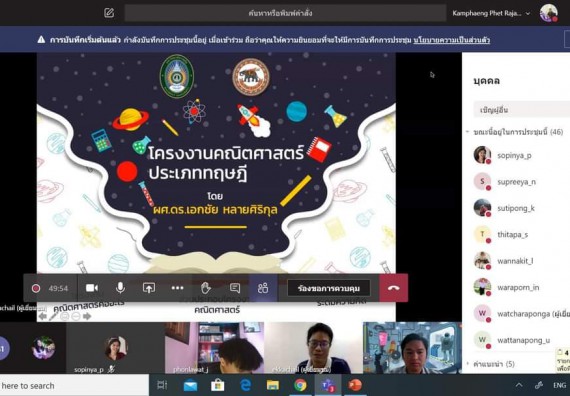This screenshot has height=396, width=570.
Task: Open Microsoft Store on the taskbar
Action: (218, 385)
